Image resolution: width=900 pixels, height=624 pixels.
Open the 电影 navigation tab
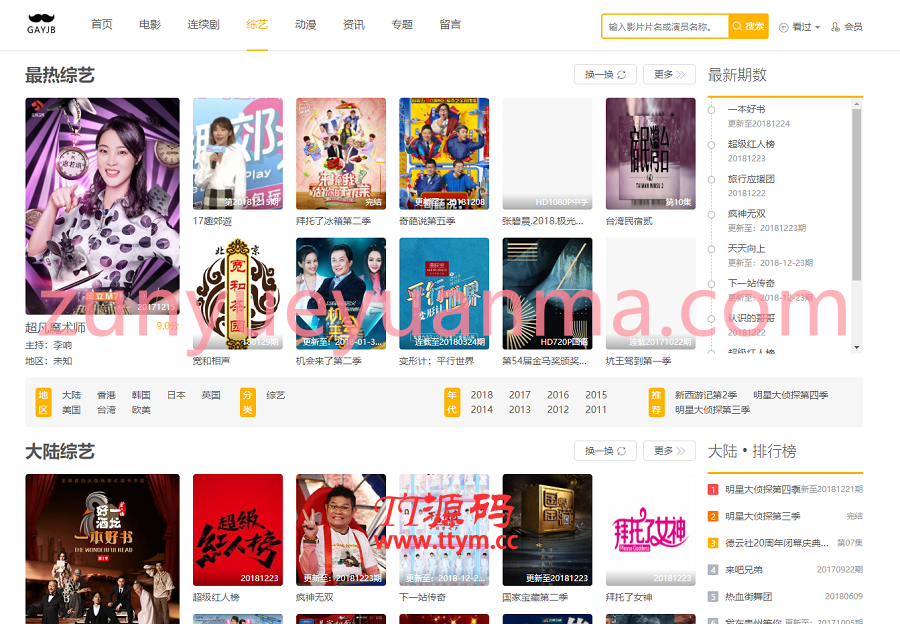[150, 25]
